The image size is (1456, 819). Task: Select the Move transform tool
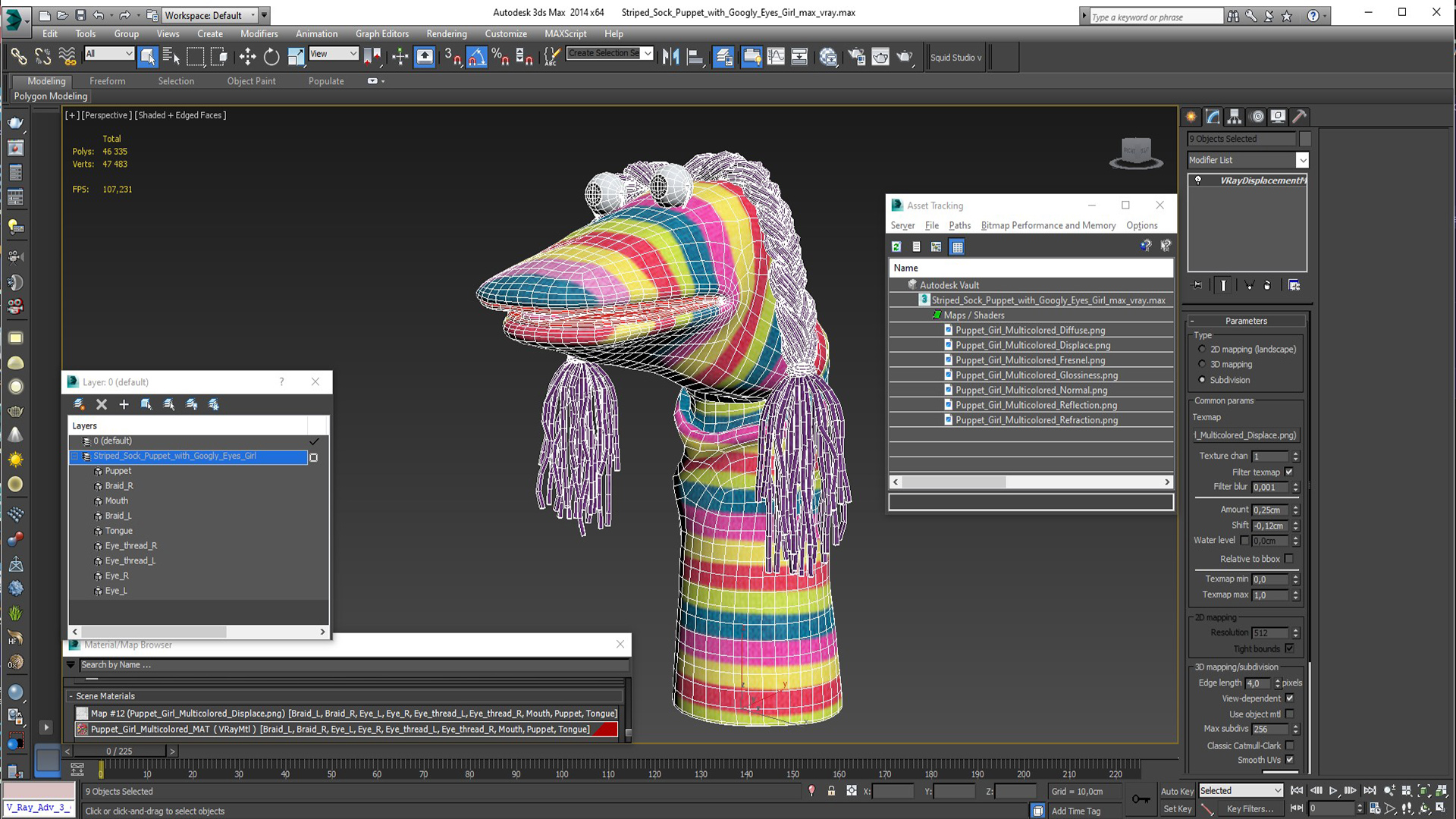coord(247,57)
